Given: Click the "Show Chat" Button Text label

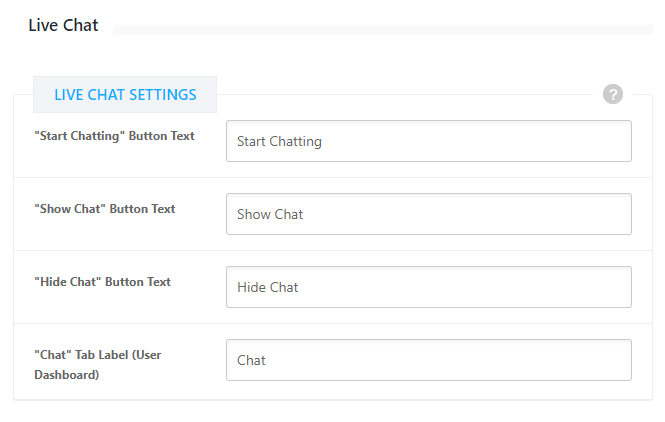Looking at the screenshot, I should pos(104,209).
